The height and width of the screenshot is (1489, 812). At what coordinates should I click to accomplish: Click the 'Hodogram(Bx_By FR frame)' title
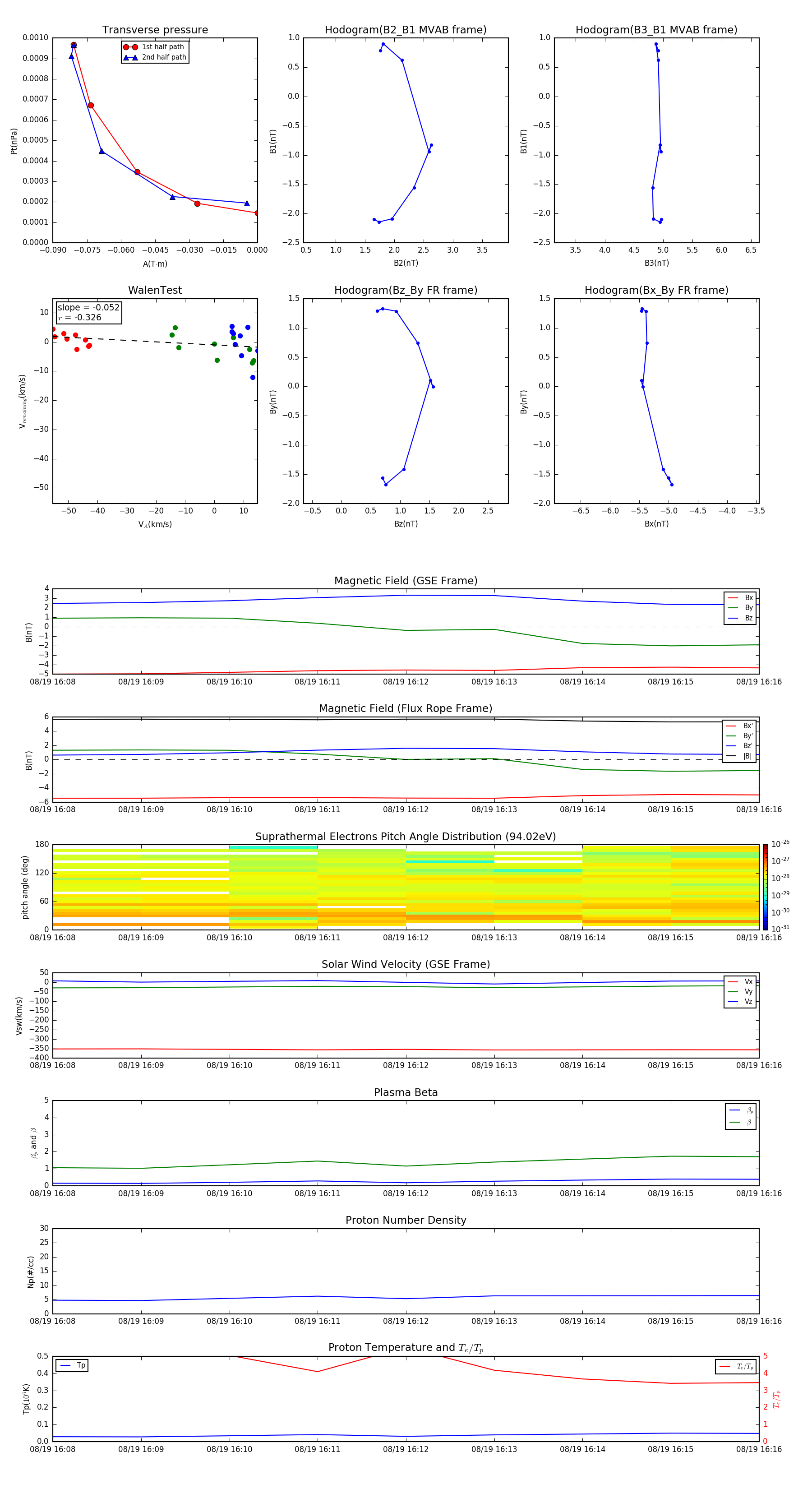click(656, 290)
